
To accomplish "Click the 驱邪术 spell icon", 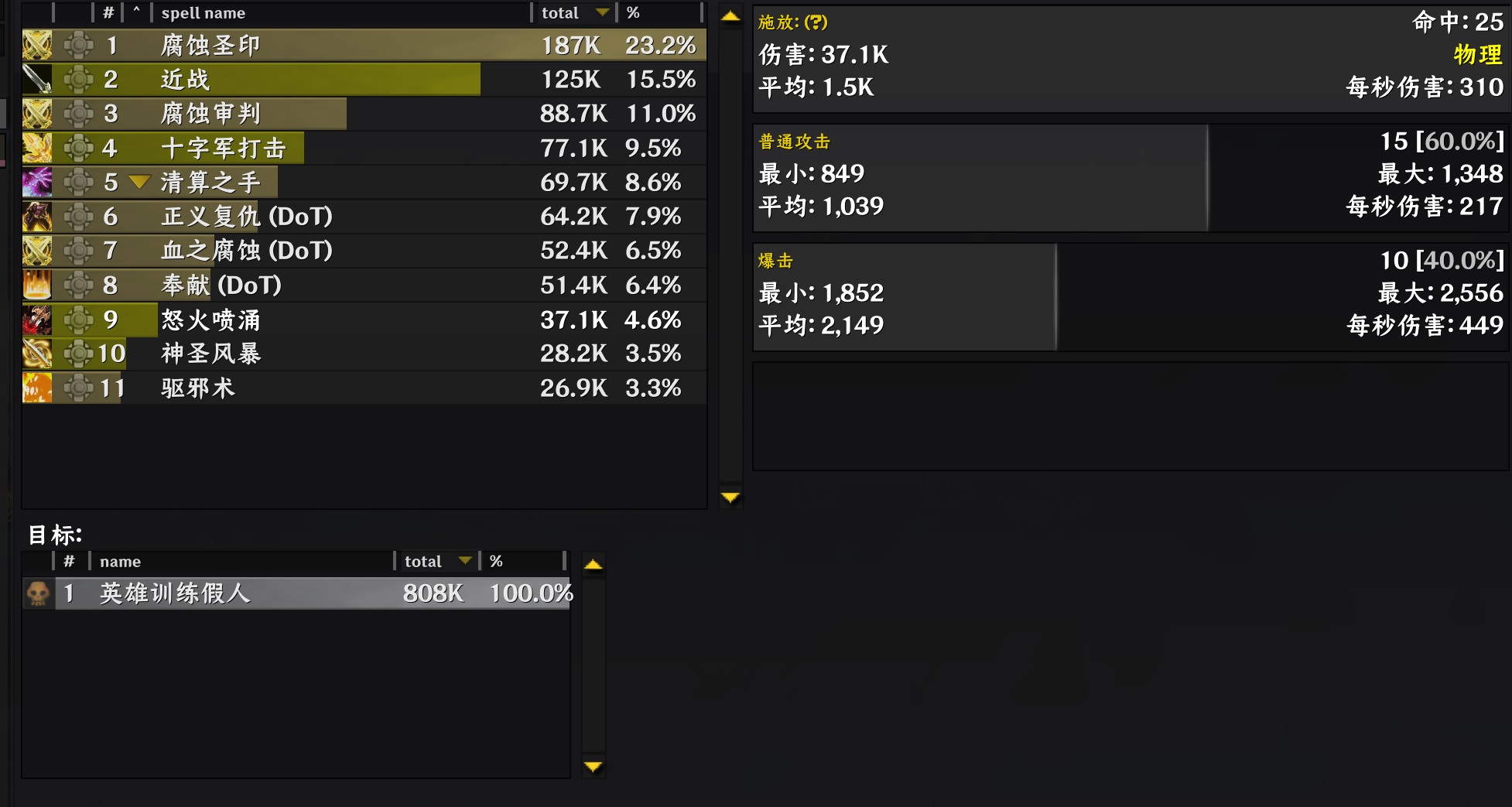I will pyautogui.click(x=37, y=388).
